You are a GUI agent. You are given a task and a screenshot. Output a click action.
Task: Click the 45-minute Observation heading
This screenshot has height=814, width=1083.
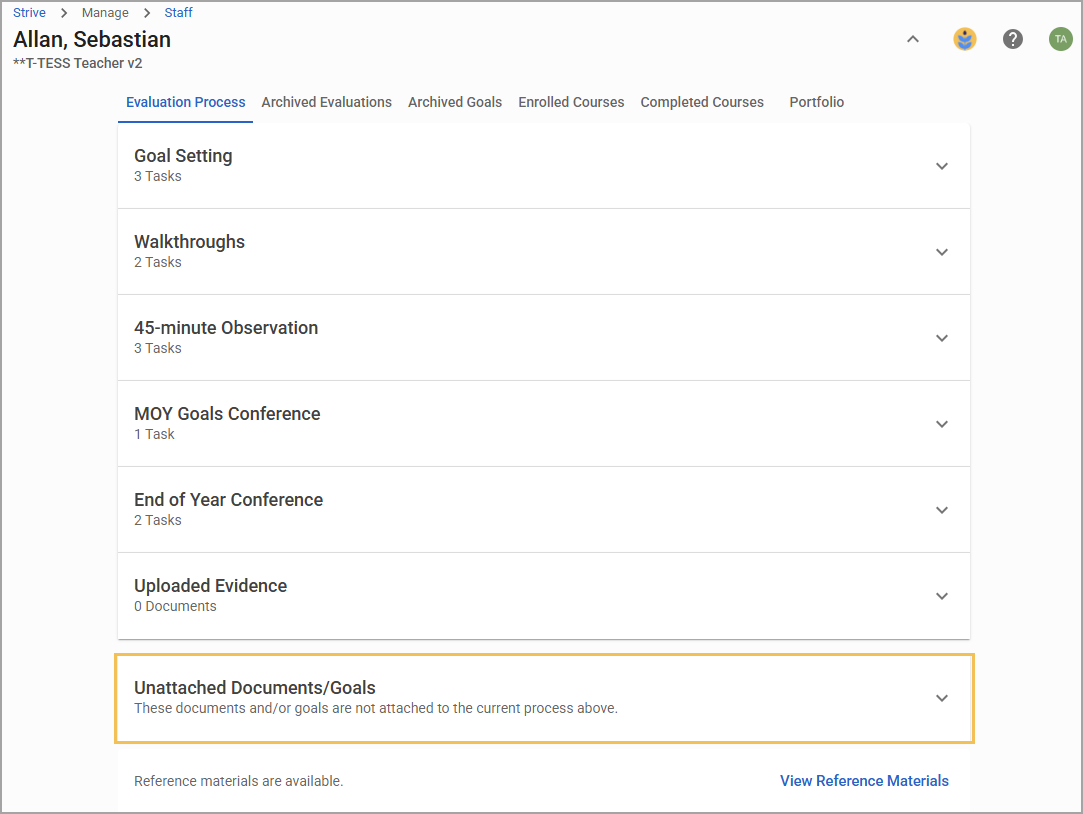click(x=226, y=328)
